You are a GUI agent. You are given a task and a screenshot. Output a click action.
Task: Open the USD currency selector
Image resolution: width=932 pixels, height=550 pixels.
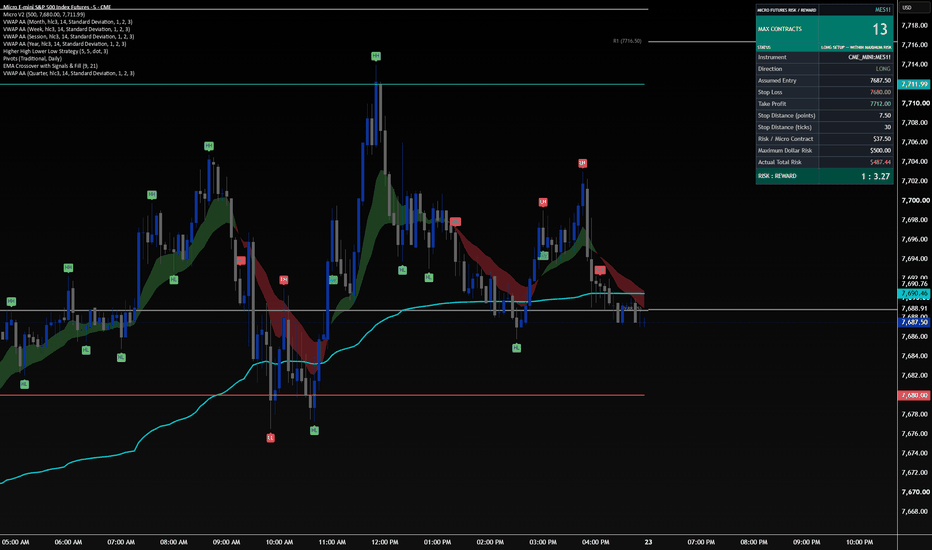click(x=907, y=8)
